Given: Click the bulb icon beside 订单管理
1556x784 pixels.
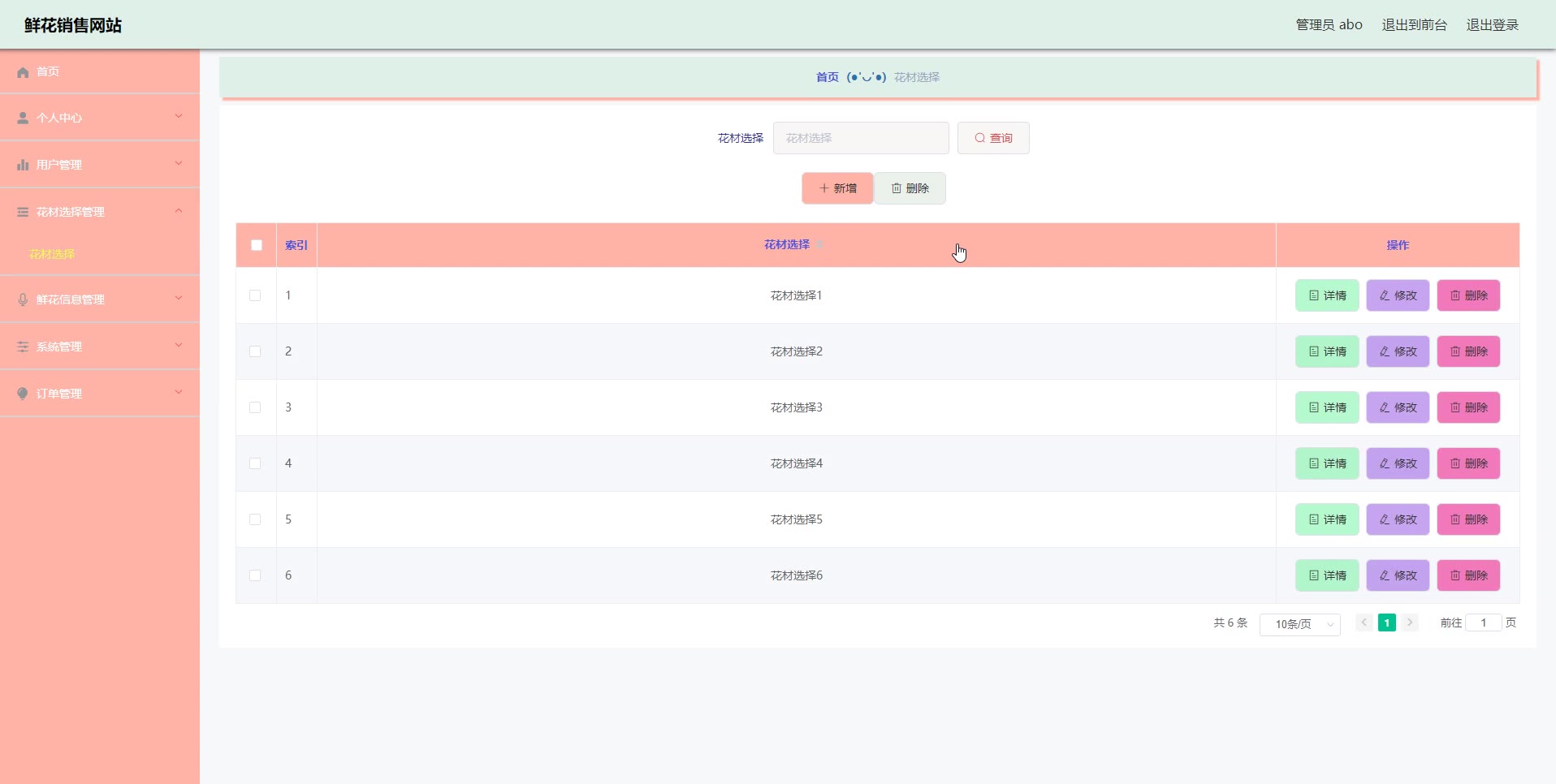Looking at the screenshot, I should [x=23, y=394].
